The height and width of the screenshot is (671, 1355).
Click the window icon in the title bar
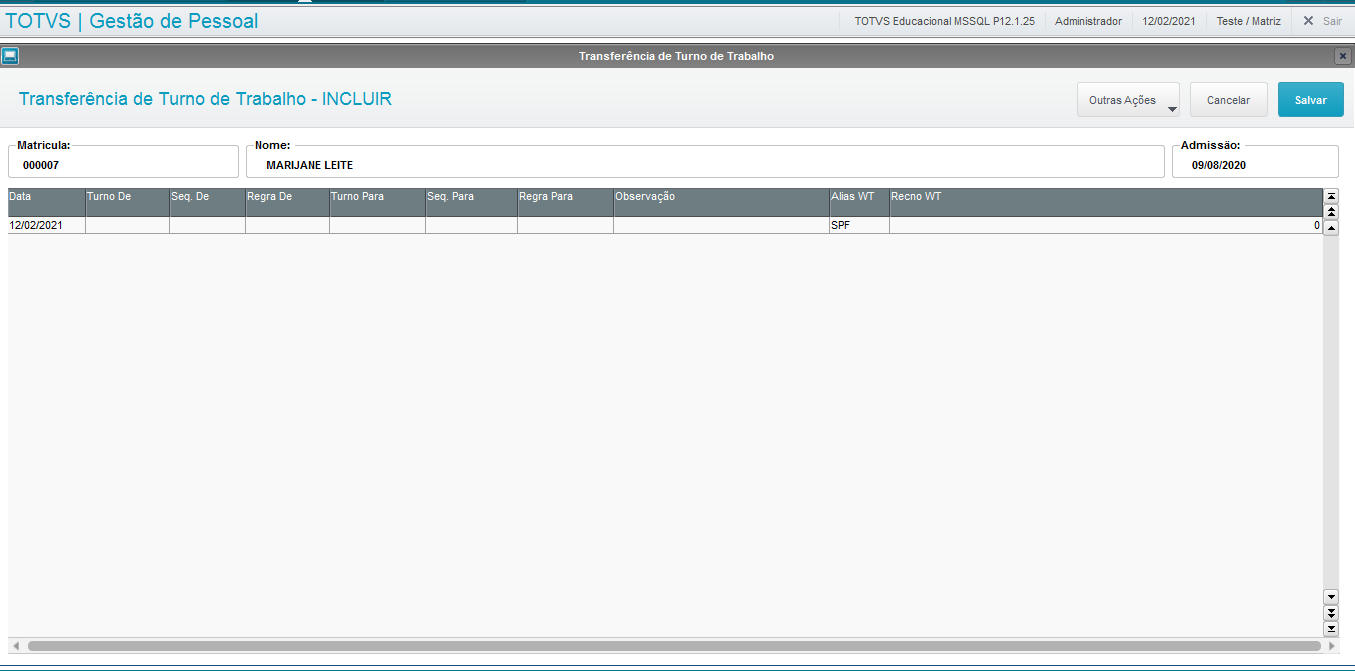coord(10,56)
